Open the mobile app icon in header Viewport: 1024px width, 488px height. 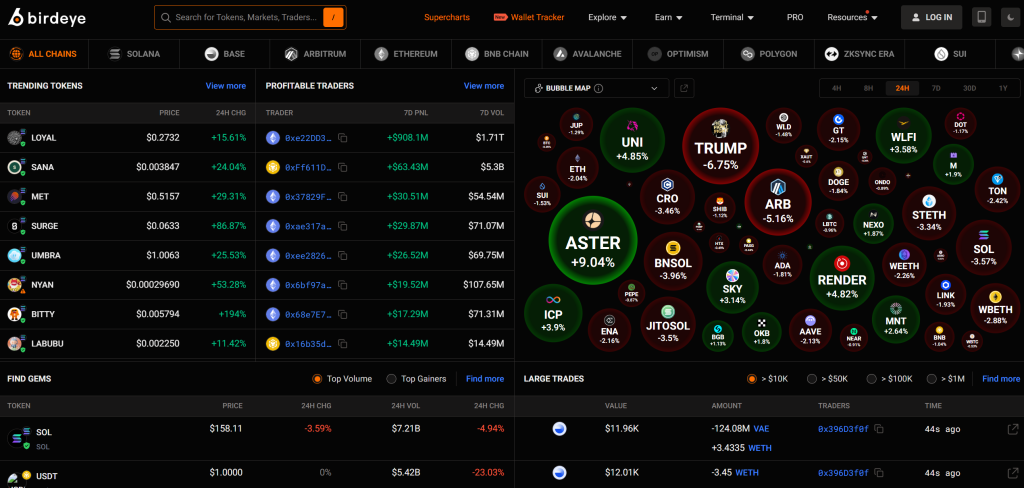(981, 17)
